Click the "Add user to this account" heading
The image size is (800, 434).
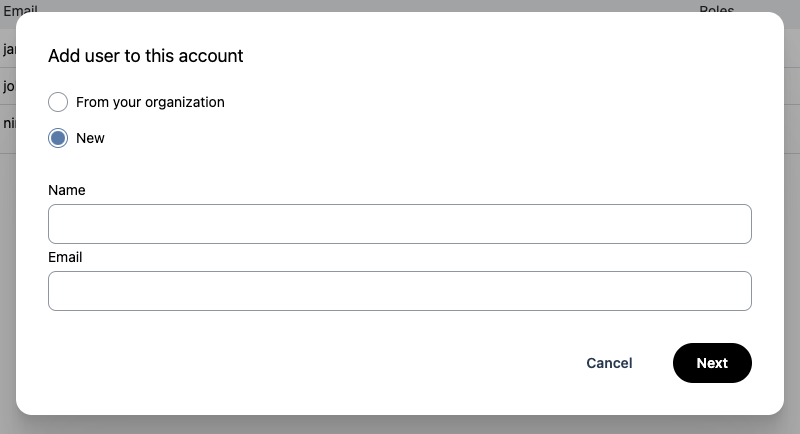pos(146,56)
